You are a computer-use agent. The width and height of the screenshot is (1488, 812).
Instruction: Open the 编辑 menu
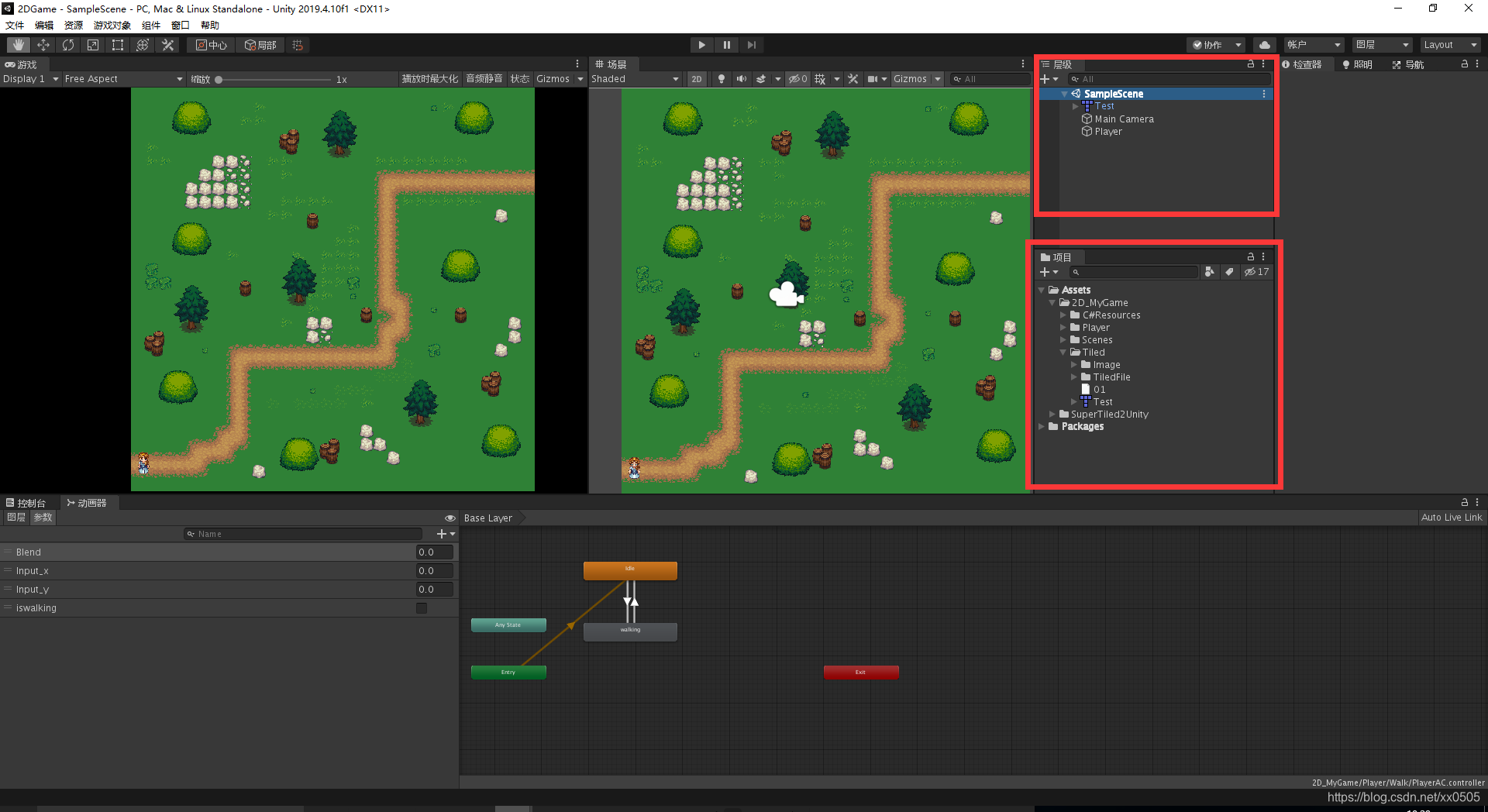tap(44, 26)
